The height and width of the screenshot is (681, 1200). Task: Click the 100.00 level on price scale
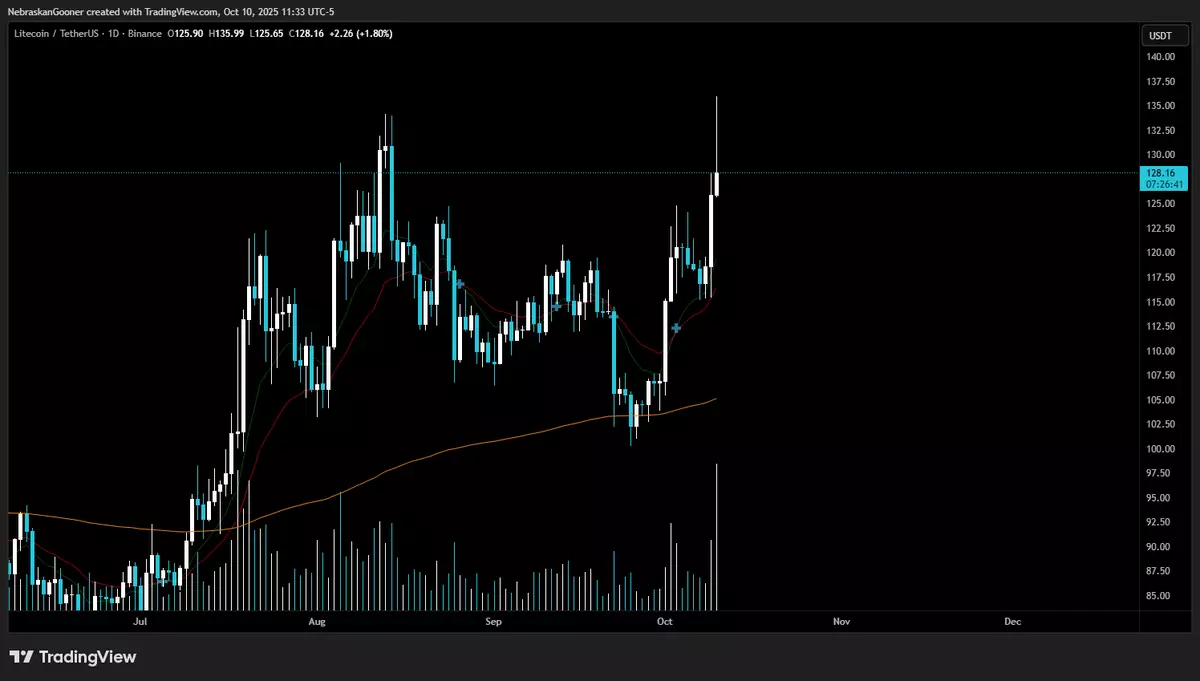click(x=1160, y=449)
